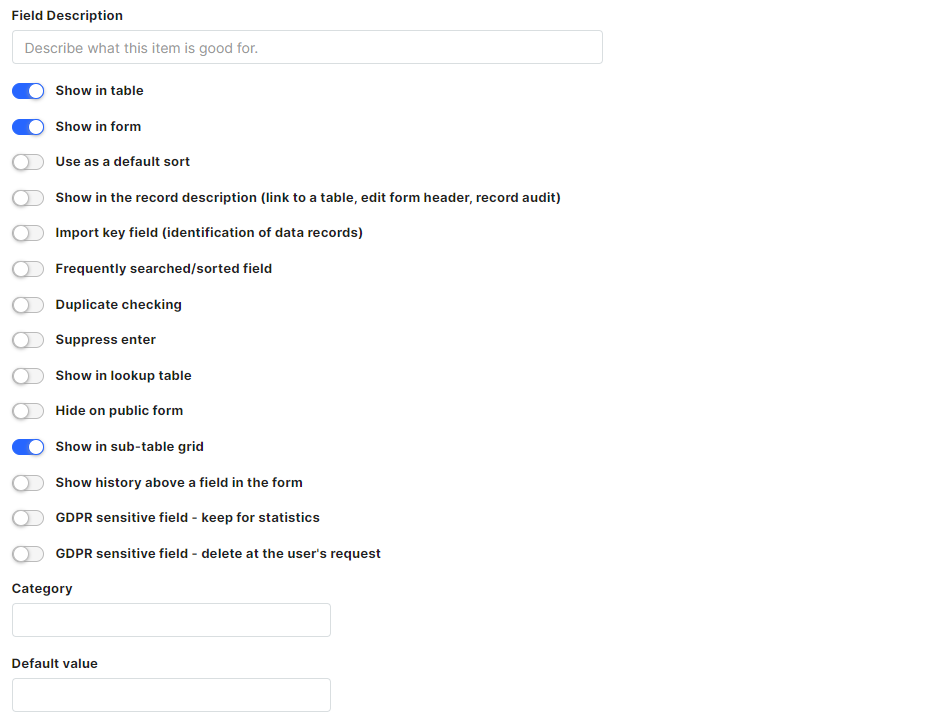Focus the Default value input box

(171, 695)
